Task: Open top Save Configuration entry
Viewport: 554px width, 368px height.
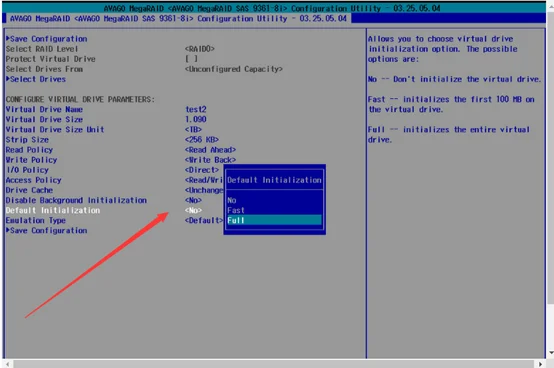Action: [x=47, y=39]
